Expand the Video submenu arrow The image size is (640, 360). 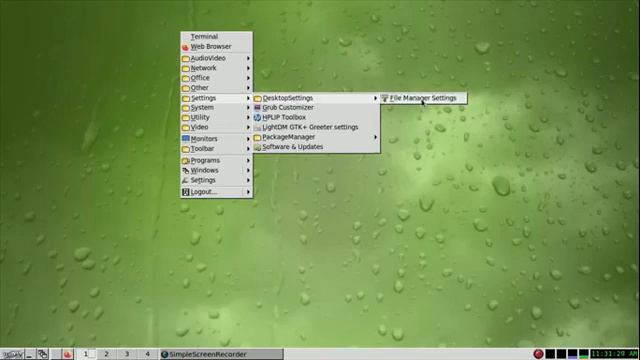(248, 127)
